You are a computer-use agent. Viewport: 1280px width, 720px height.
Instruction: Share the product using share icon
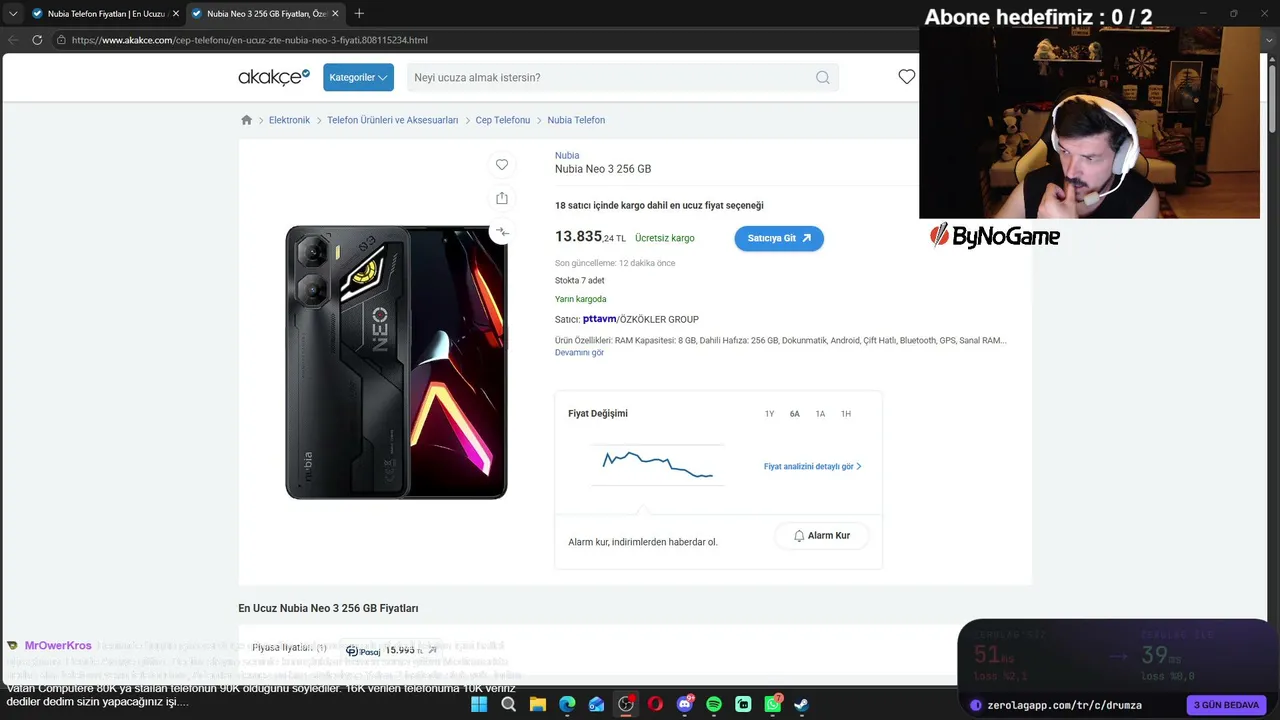502,198
